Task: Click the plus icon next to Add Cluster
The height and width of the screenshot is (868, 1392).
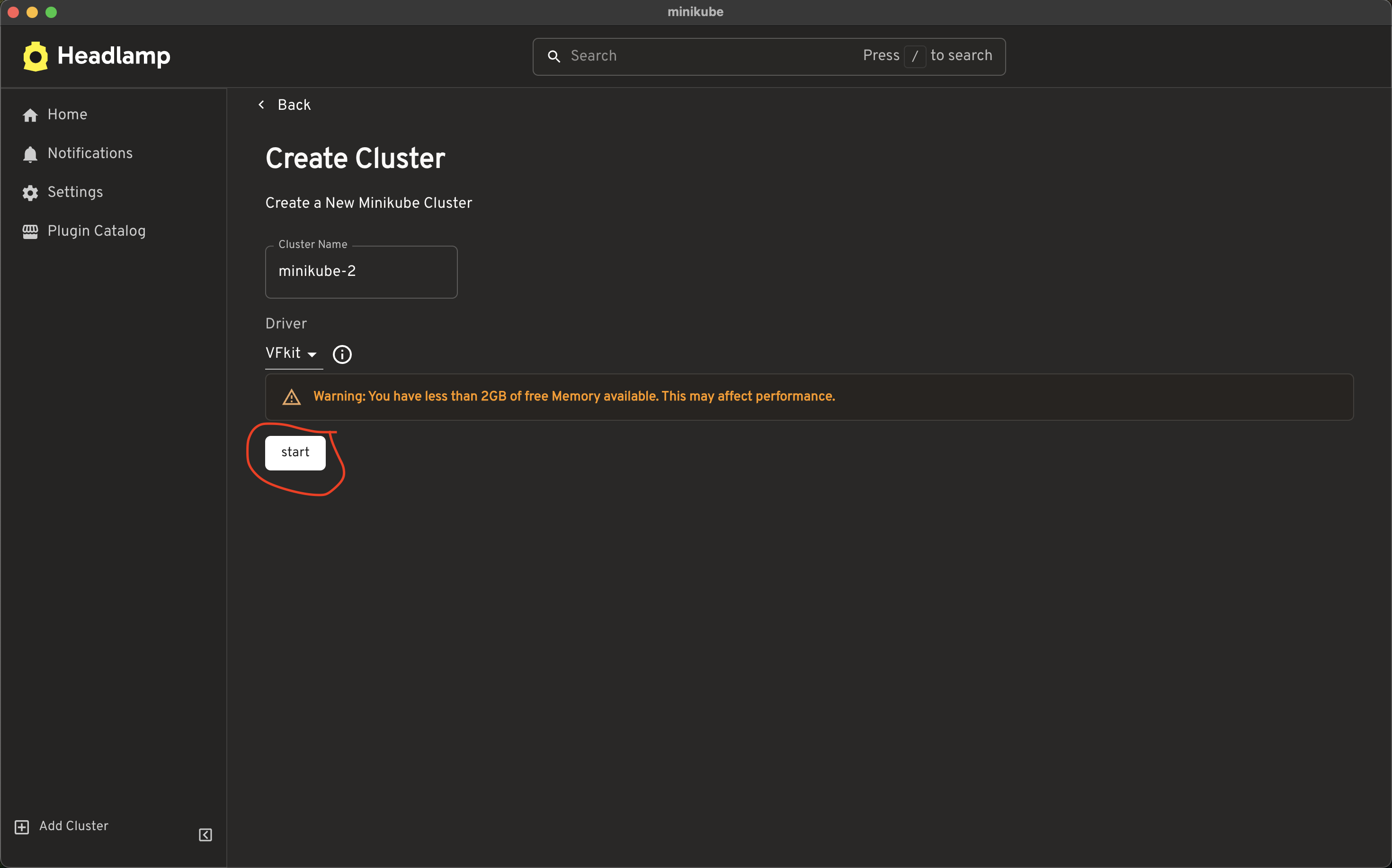Action: [x=21, y=827]
